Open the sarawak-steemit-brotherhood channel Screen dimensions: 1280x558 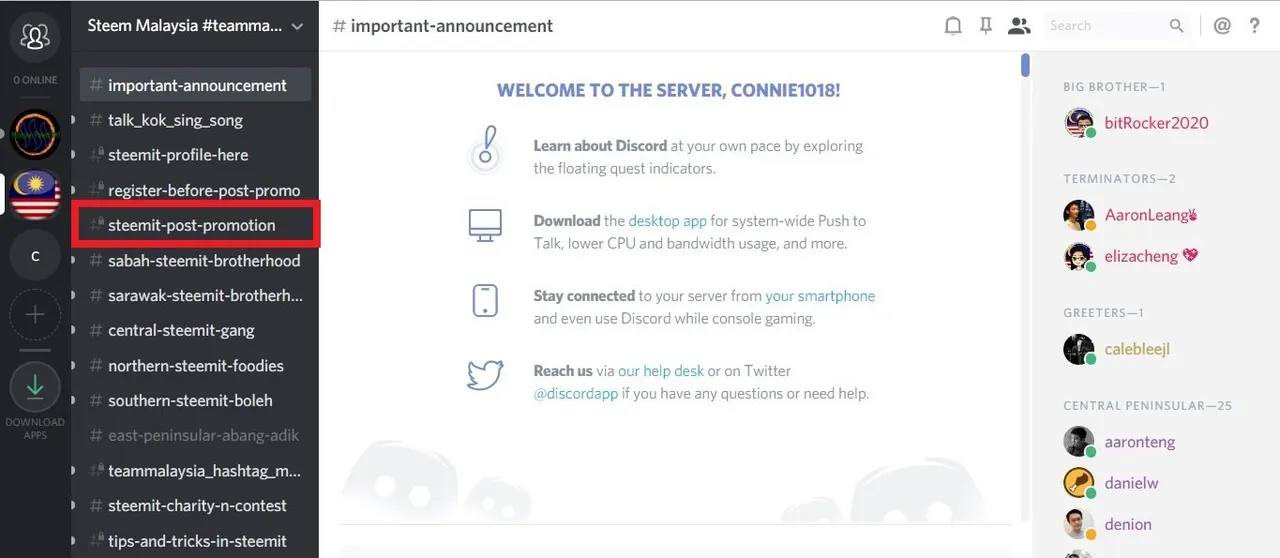[196, 295]
